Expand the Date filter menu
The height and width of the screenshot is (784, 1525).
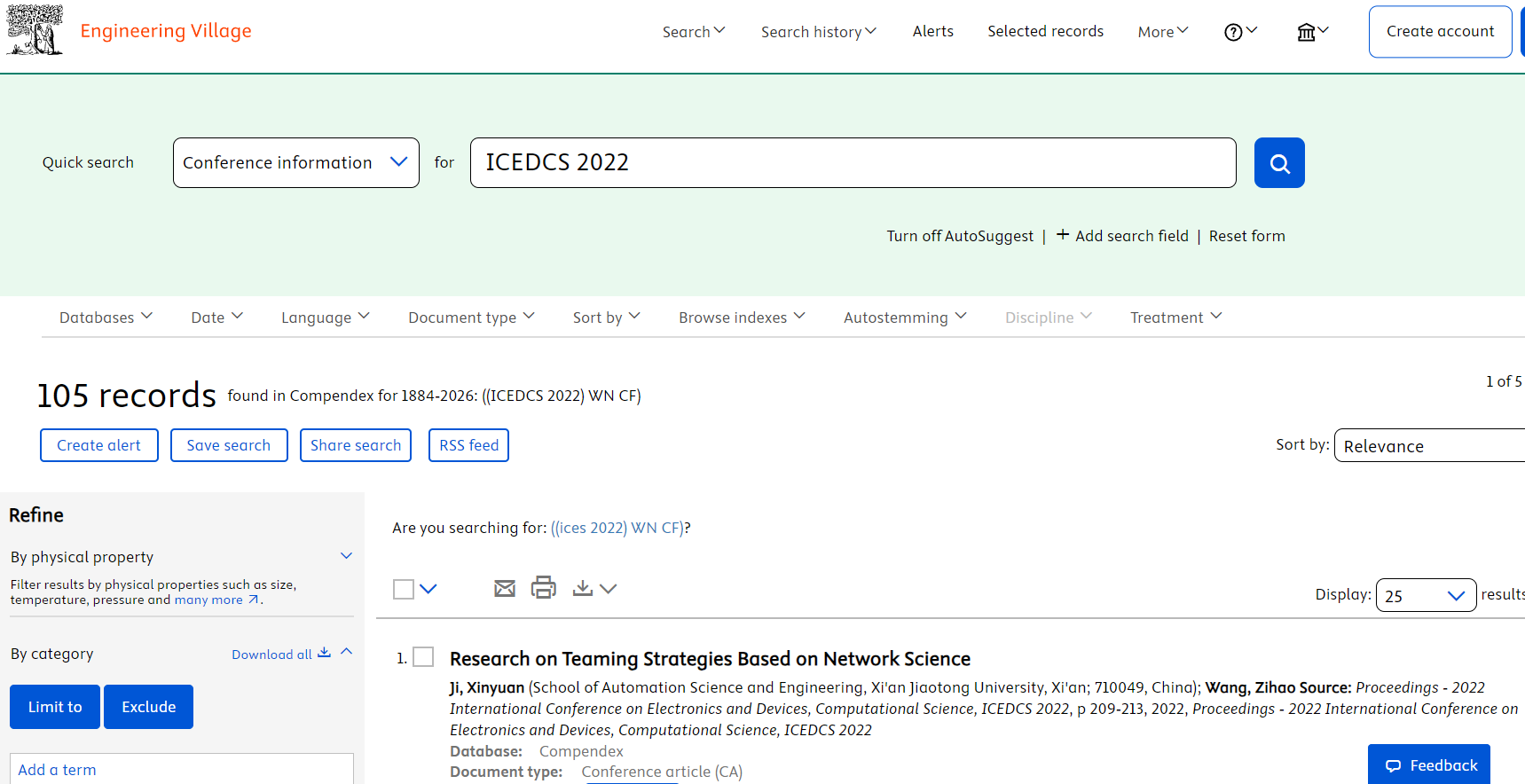[x=216, y=318]
